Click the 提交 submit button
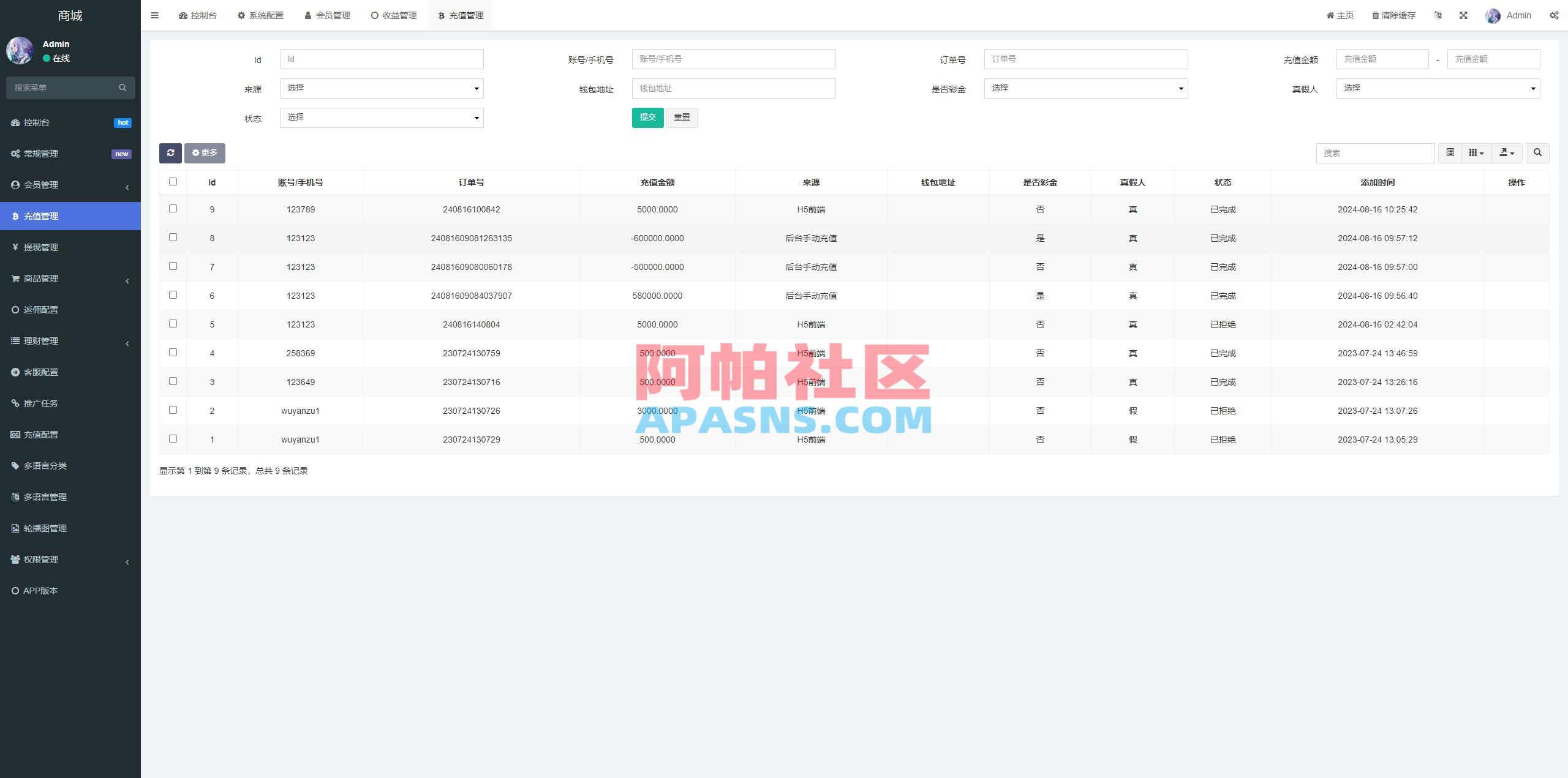Viewport: 1568px width, 778px height. tap(647, 118)
